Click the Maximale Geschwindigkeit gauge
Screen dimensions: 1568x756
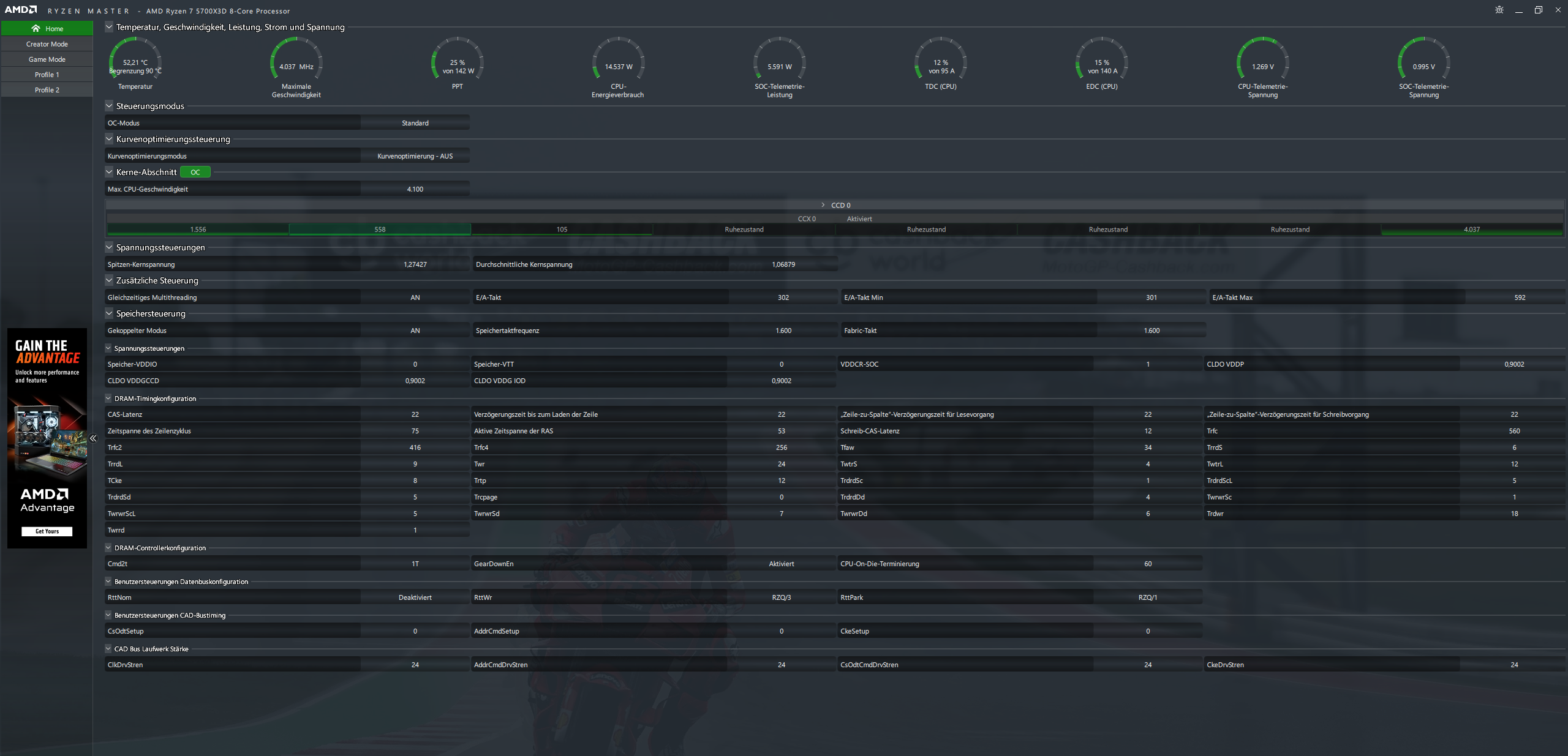tap(296, 61)
